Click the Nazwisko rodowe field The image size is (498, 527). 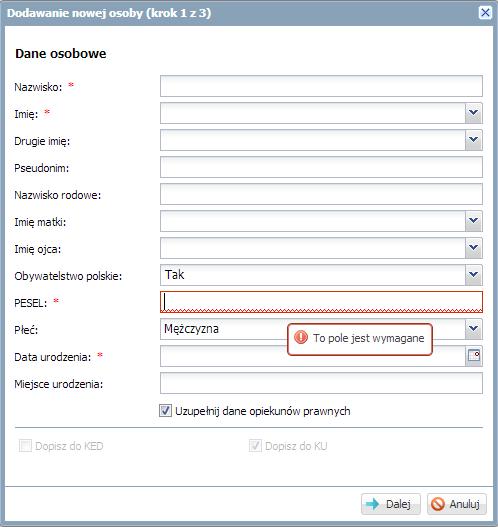tap(321, 194)
